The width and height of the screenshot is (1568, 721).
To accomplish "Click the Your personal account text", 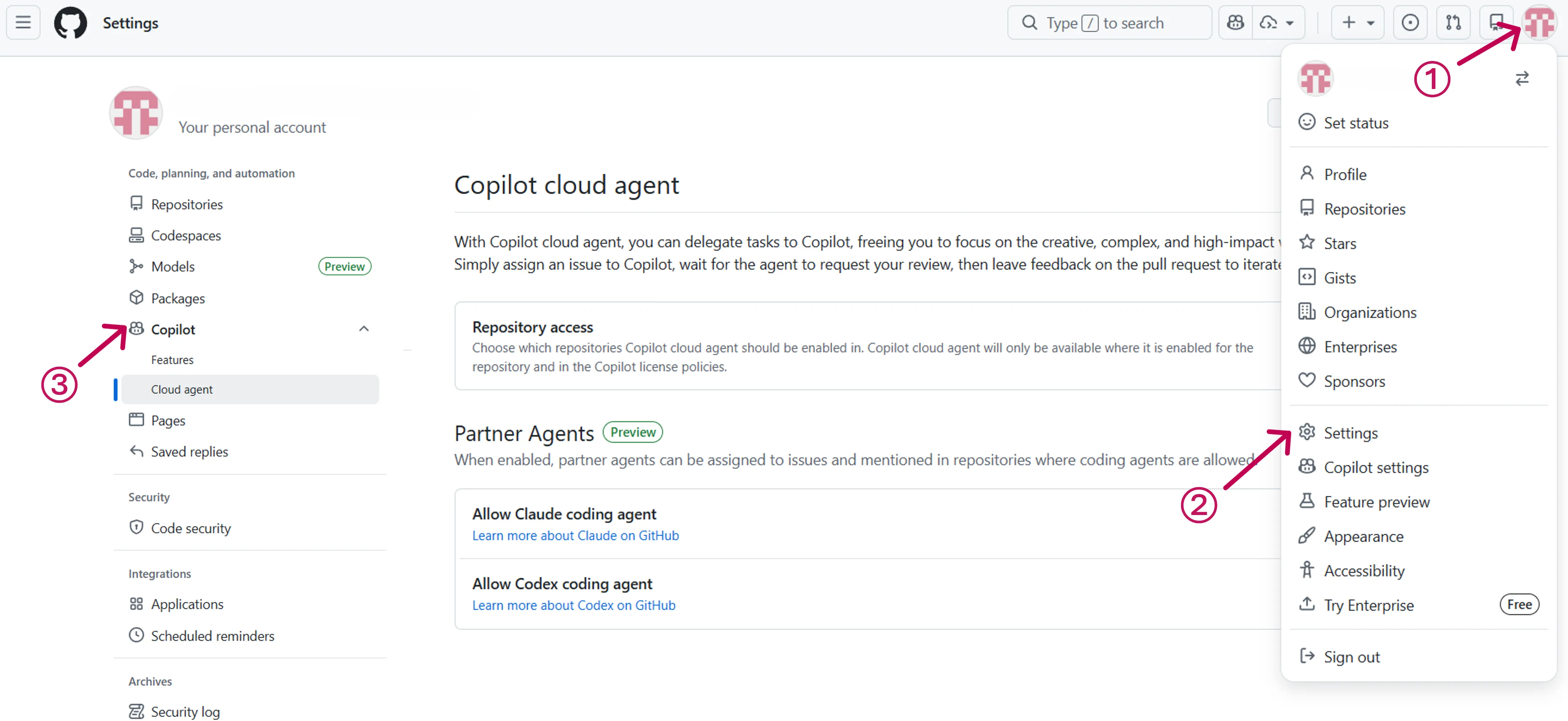I will tap(252, 127).
